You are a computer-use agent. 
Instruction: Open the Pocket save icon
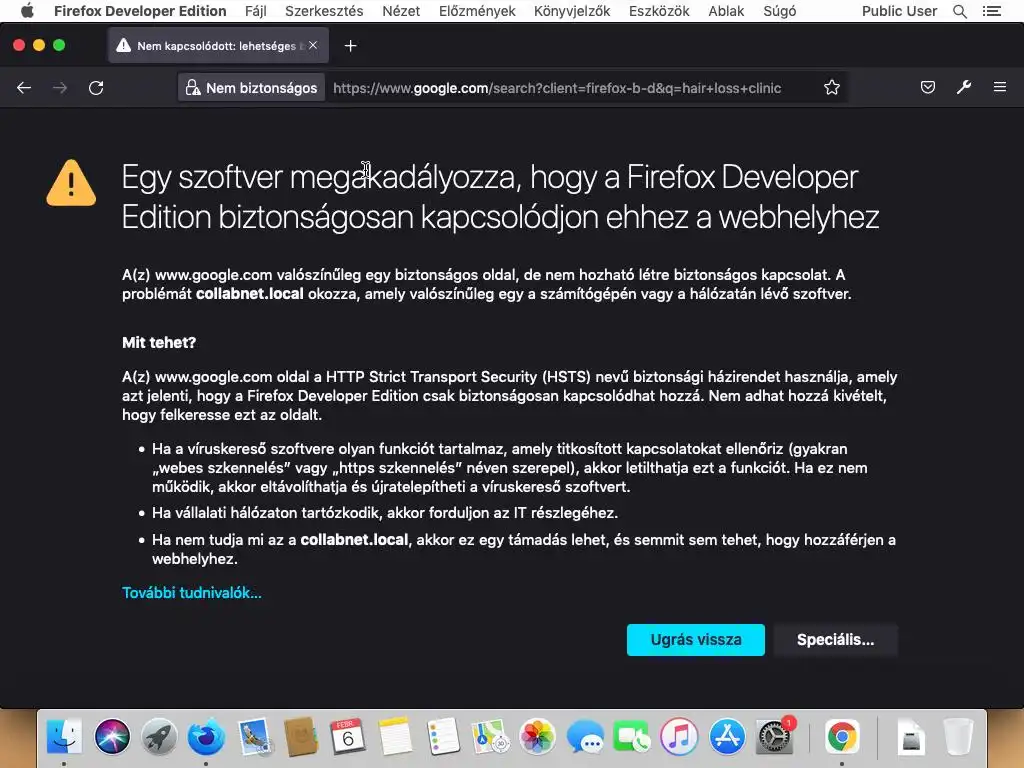tap(927, 87)
